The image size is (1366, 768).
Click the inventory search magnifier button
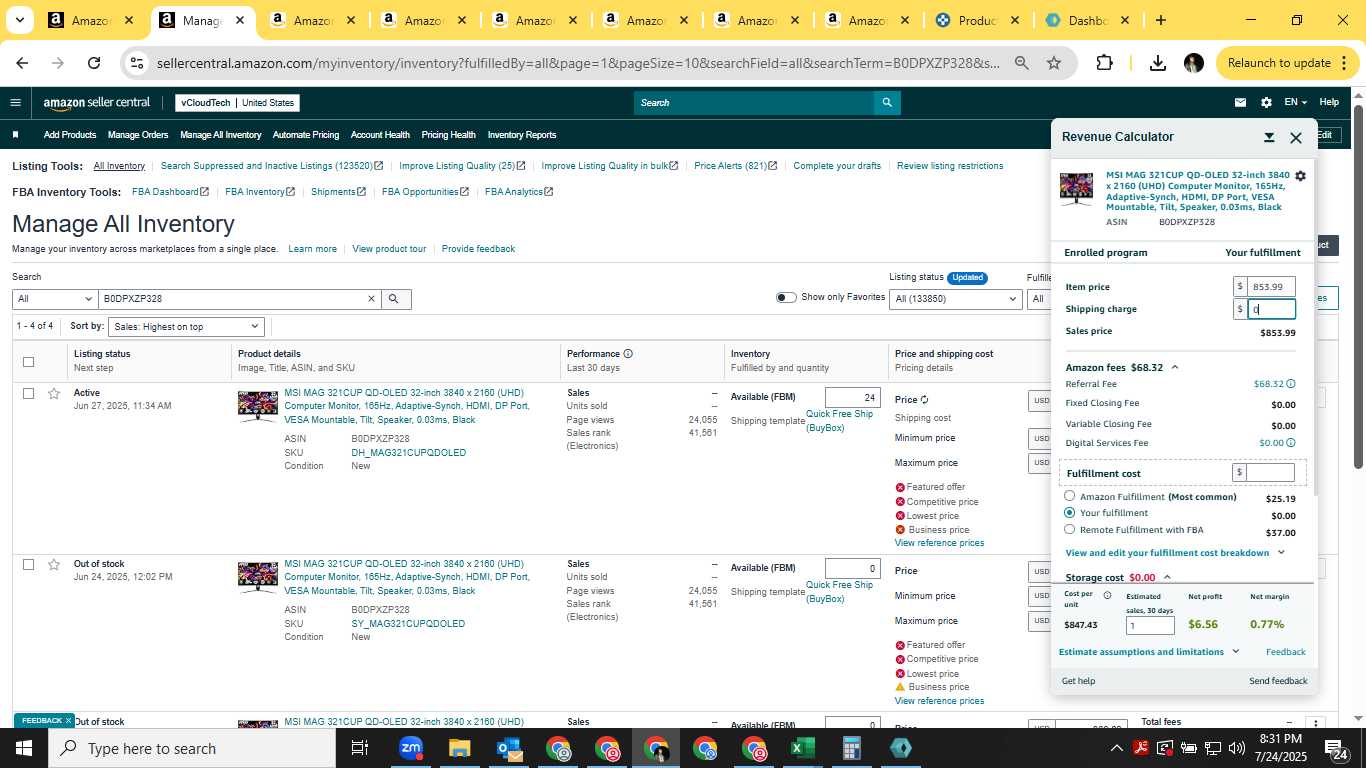click(394, 298)
